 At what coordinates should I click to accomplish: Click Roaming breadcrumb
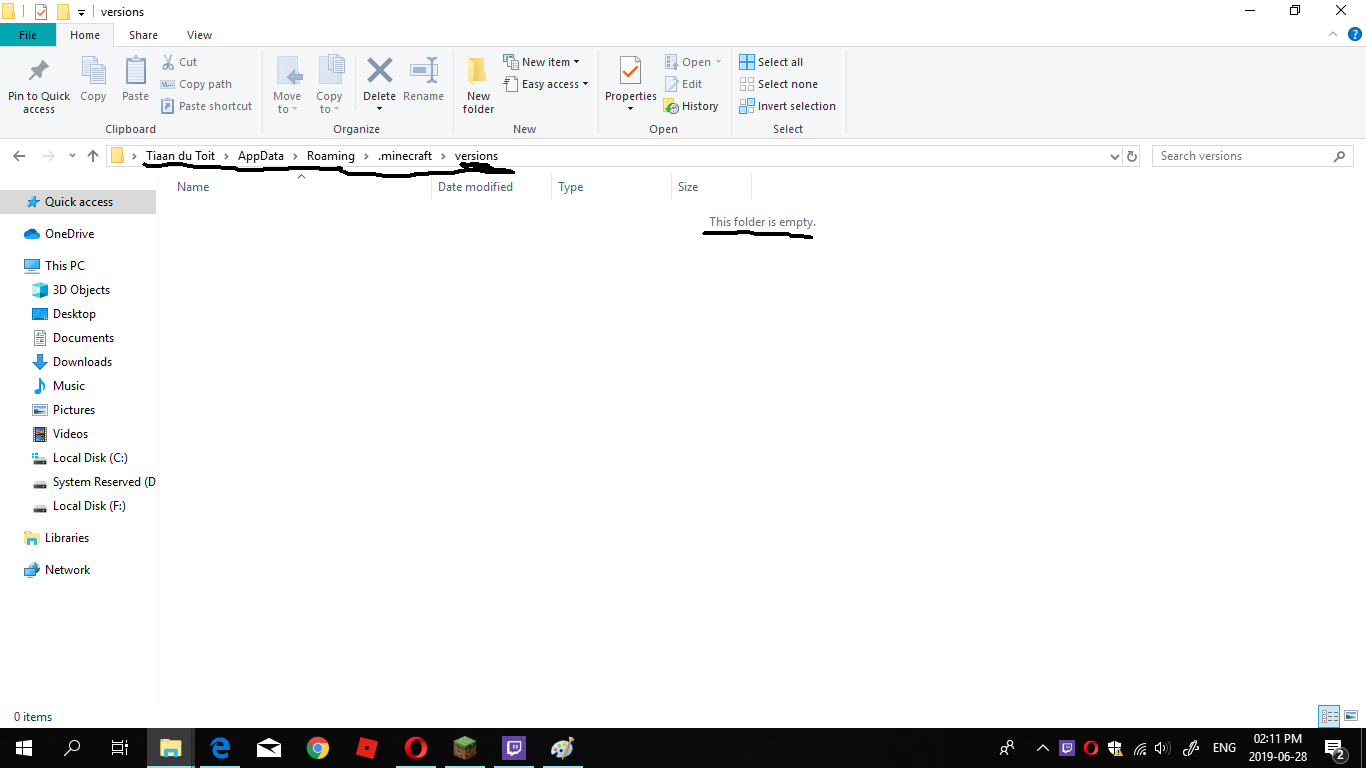[331, 156]
